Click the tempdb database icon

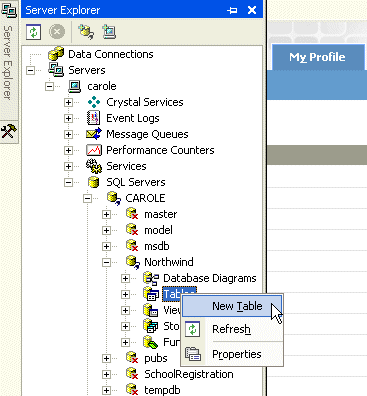coord(132,390)
